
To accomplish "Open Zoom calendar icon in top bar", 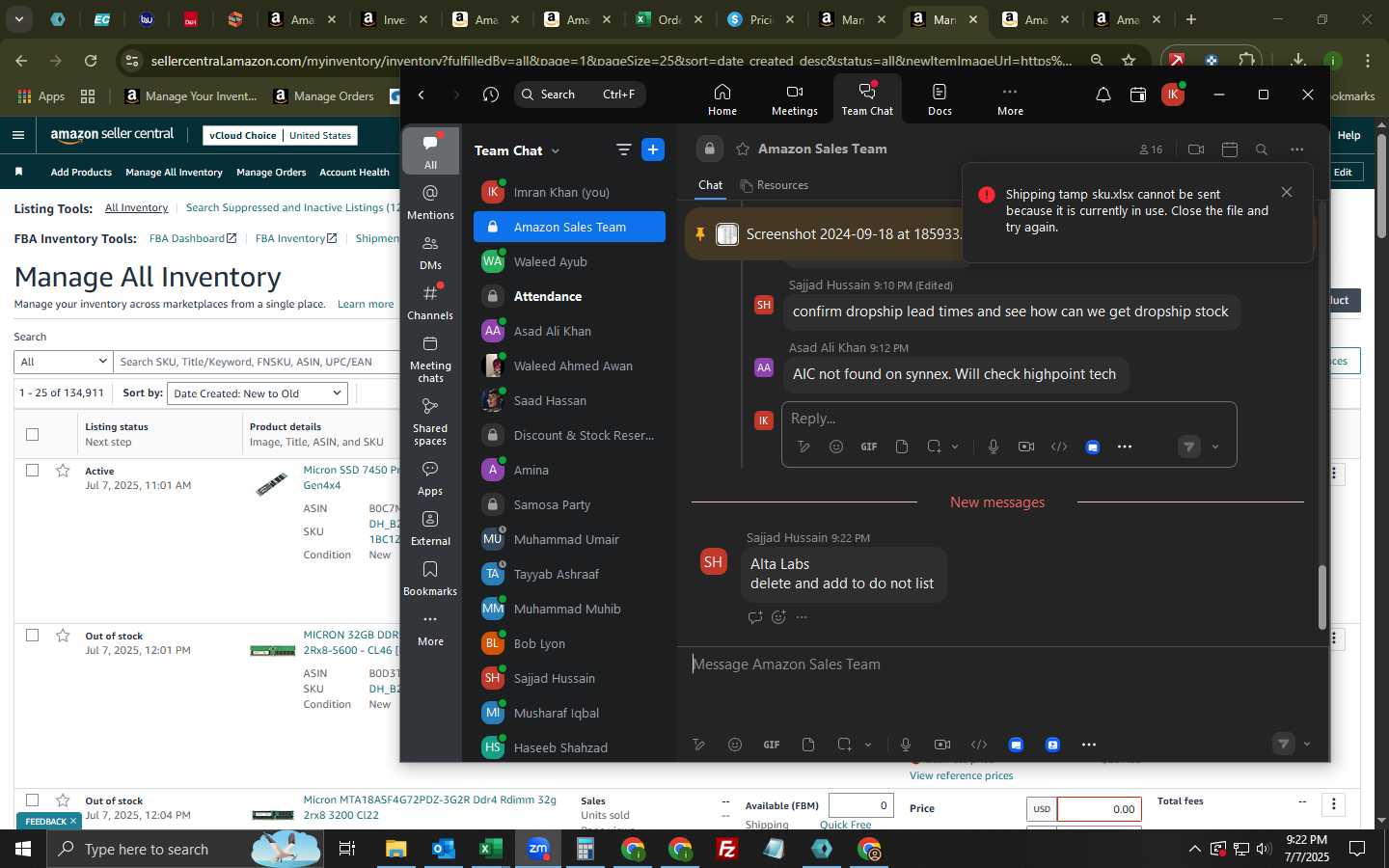I will coord(1138,95).
